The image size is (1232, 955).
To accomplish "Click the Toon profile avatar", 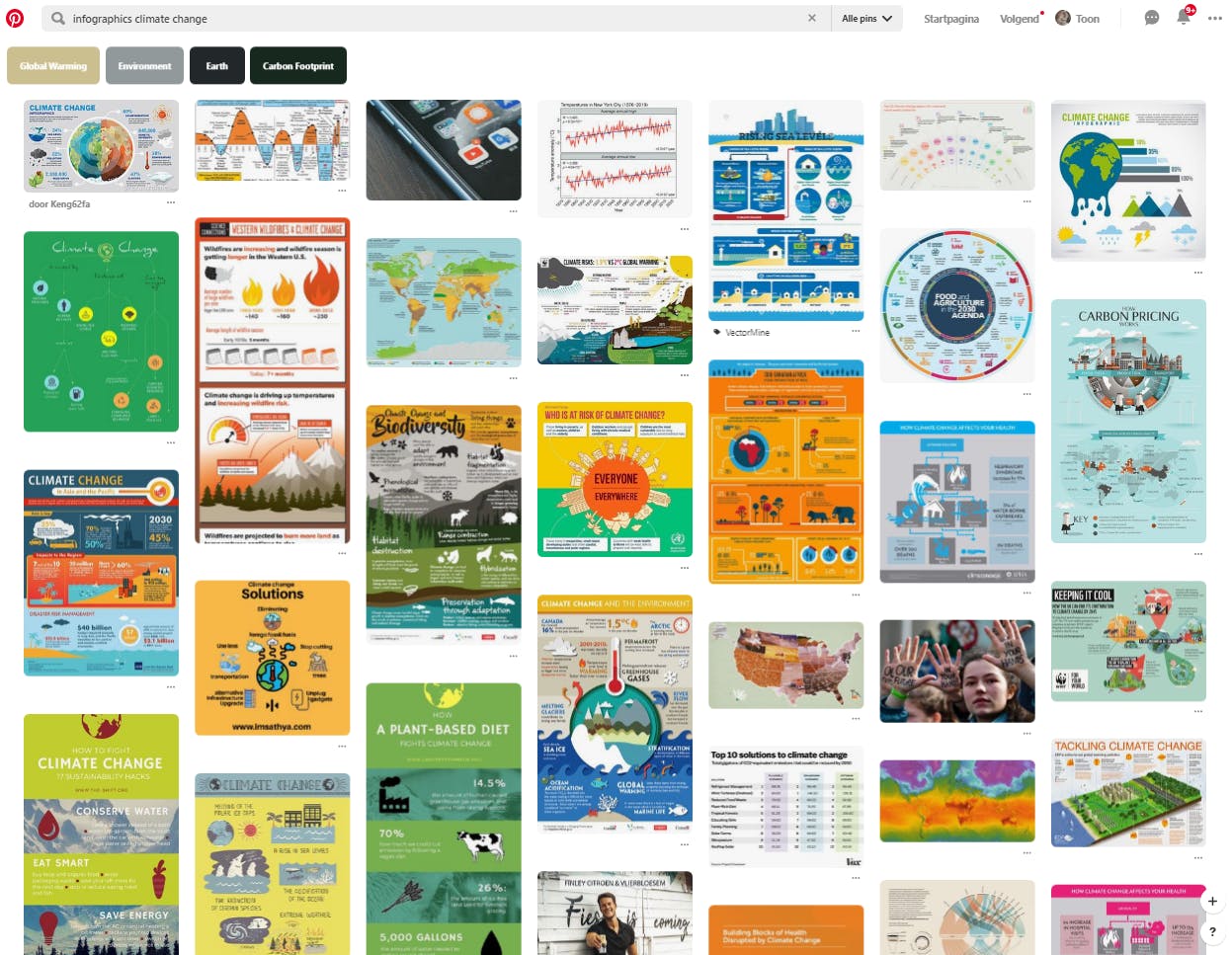I will (1061, 17).
